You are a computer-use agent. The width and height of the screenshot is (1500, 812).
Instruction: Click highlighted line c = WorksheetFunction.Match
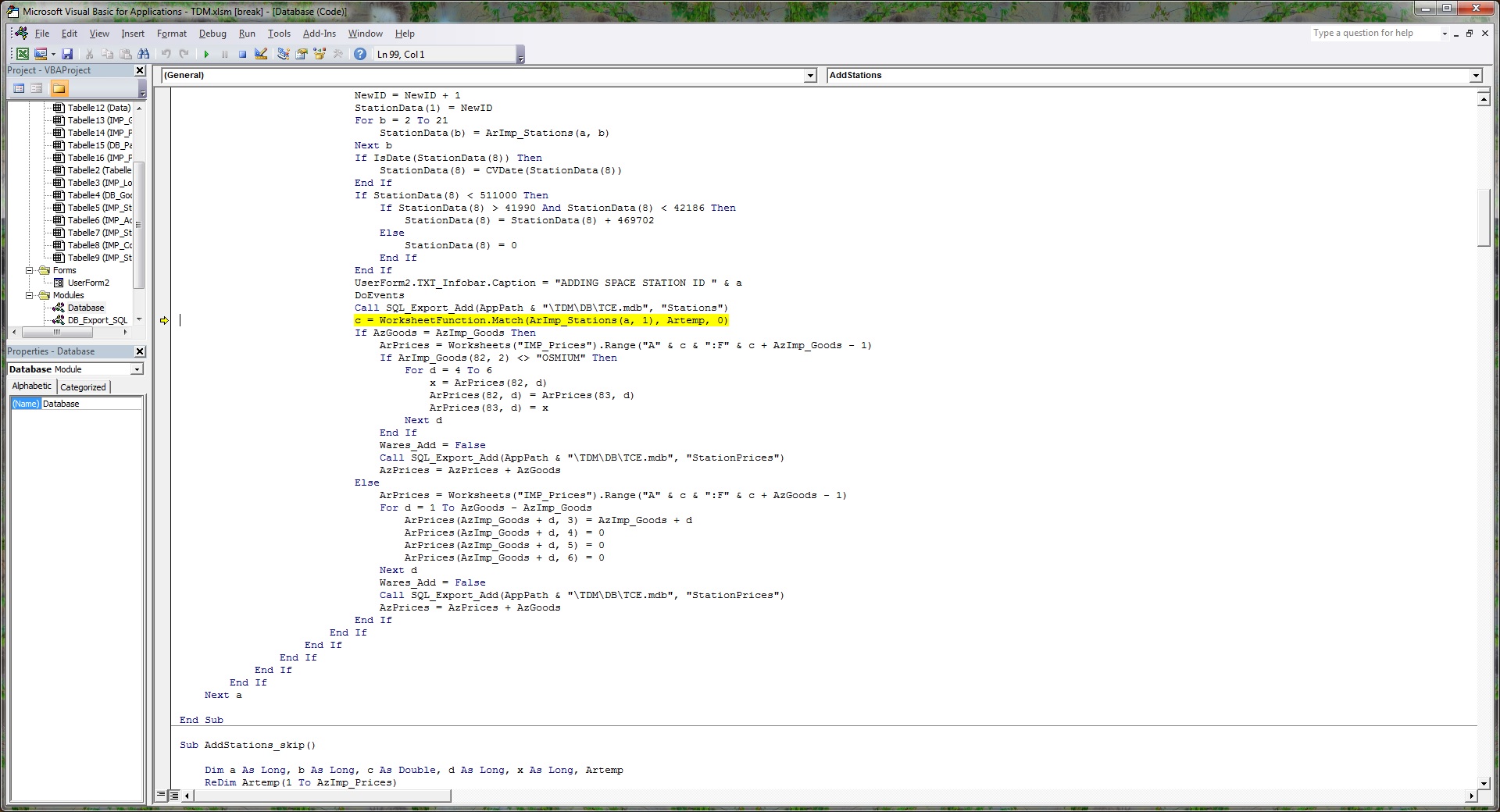541,320
